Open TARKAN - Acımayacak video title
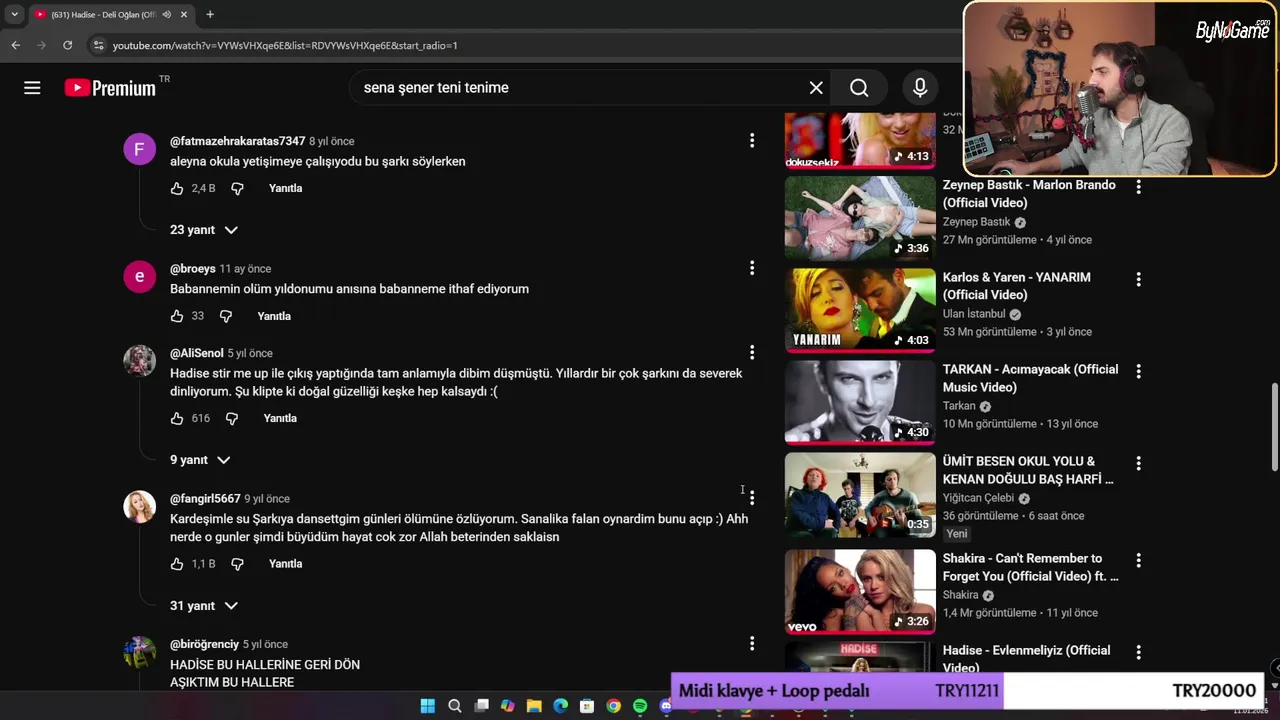Viewport: 1280px width, 720px height. pos(1030,378)
